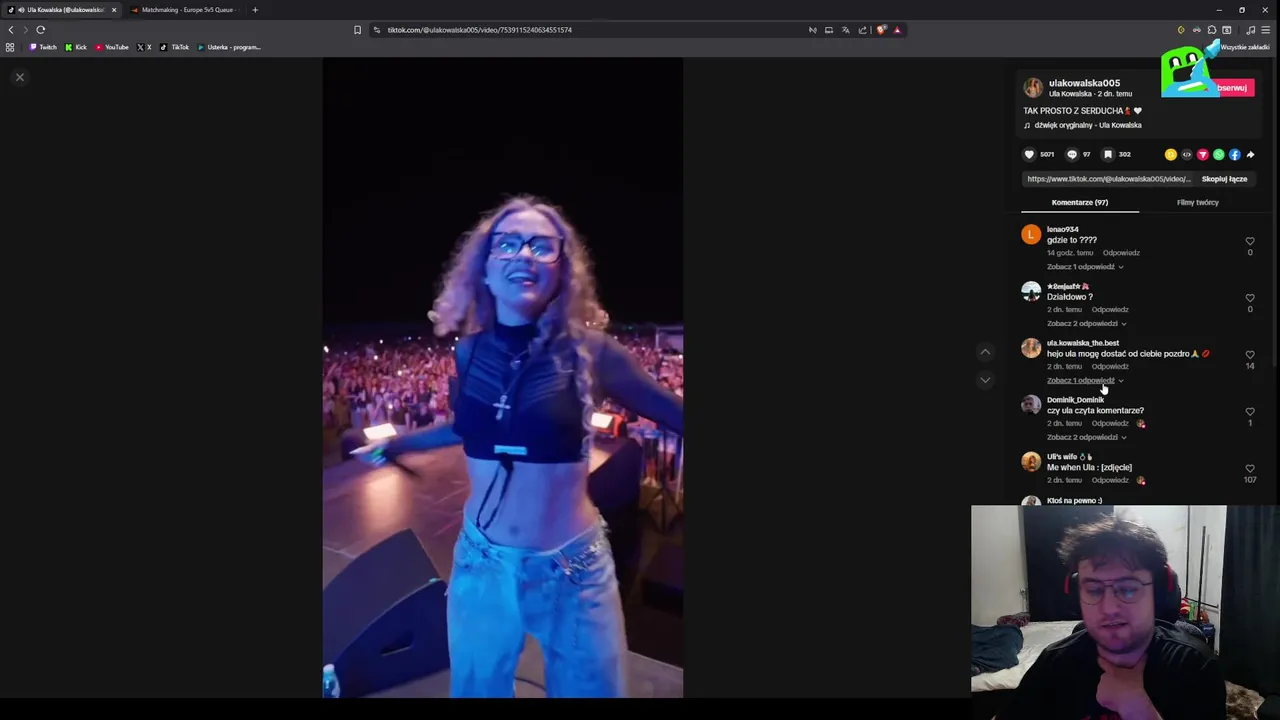1280x720 pixels.
Task: Expand 'Zobacz 1 odpowiedź' under lenao934
Action: tap(1085, 267)
